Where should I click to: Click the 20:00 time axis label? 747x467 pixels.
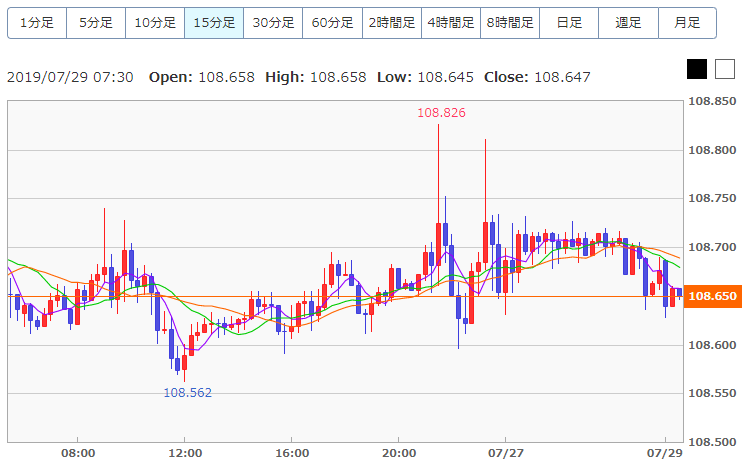399,453
